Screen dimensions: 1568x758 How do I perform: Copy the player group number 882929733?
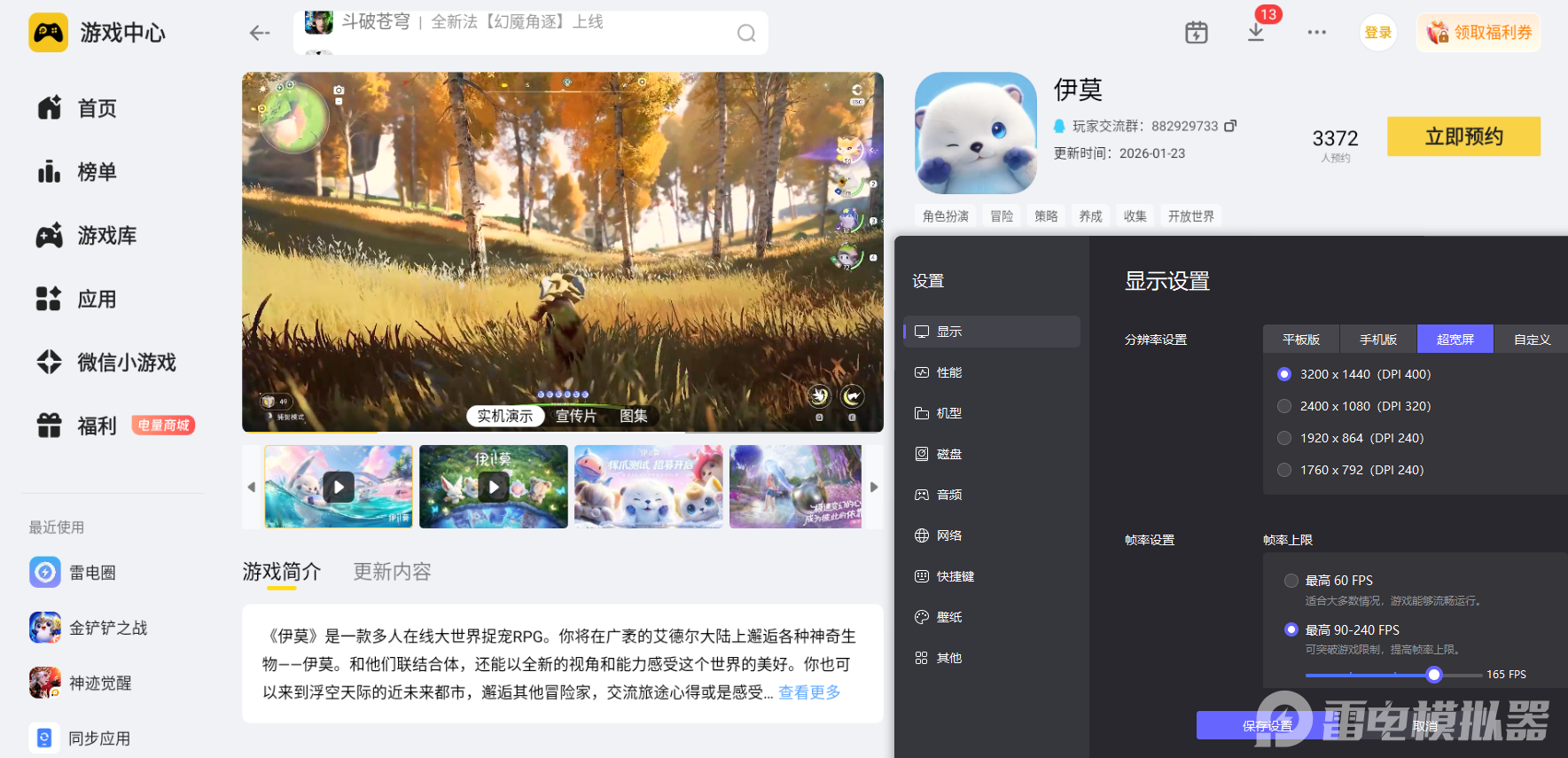(1230, 126)
